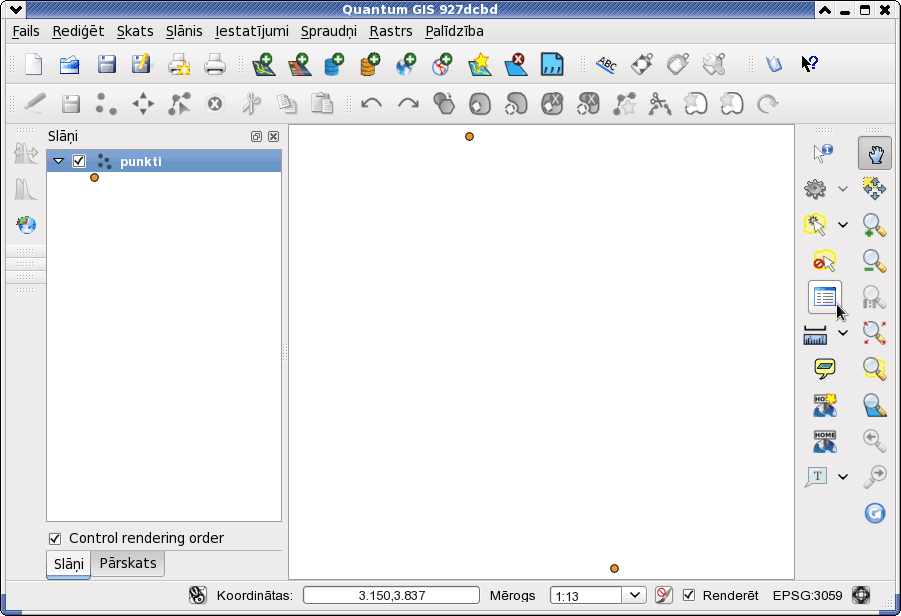Switch to the Slāņi tab
The image size is (901, 616).
[x=68, y=564]
